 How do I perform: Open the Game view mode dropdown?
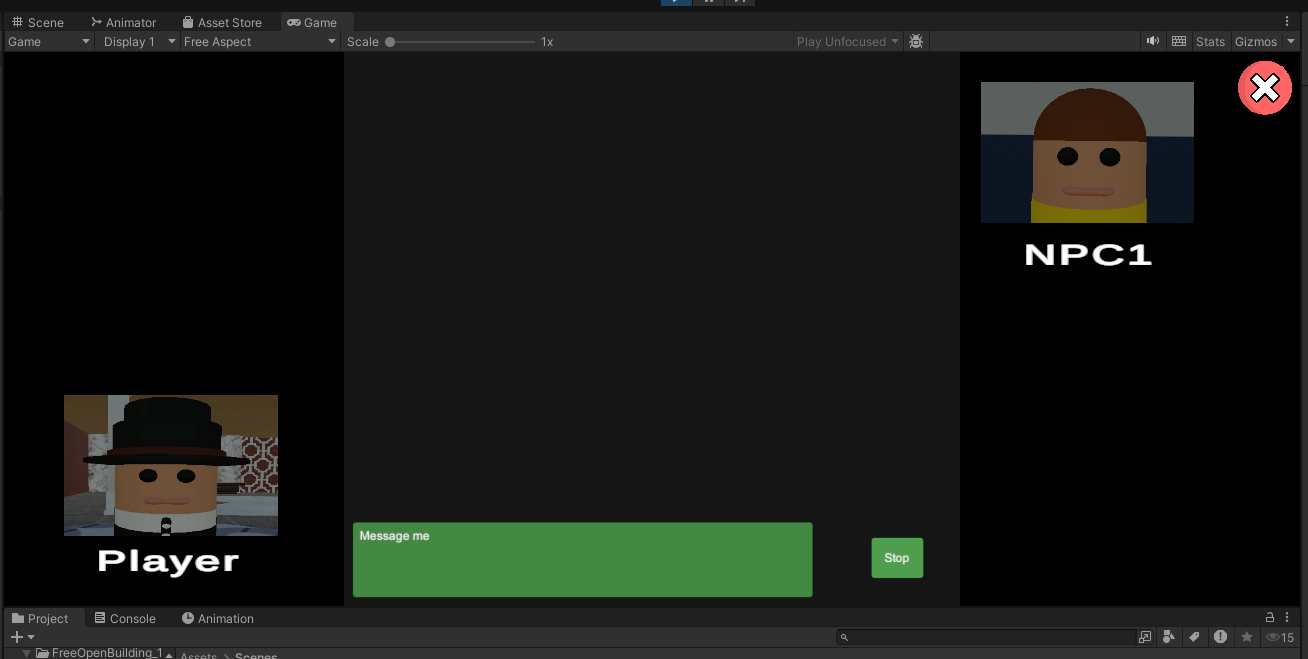pos(49,41)
